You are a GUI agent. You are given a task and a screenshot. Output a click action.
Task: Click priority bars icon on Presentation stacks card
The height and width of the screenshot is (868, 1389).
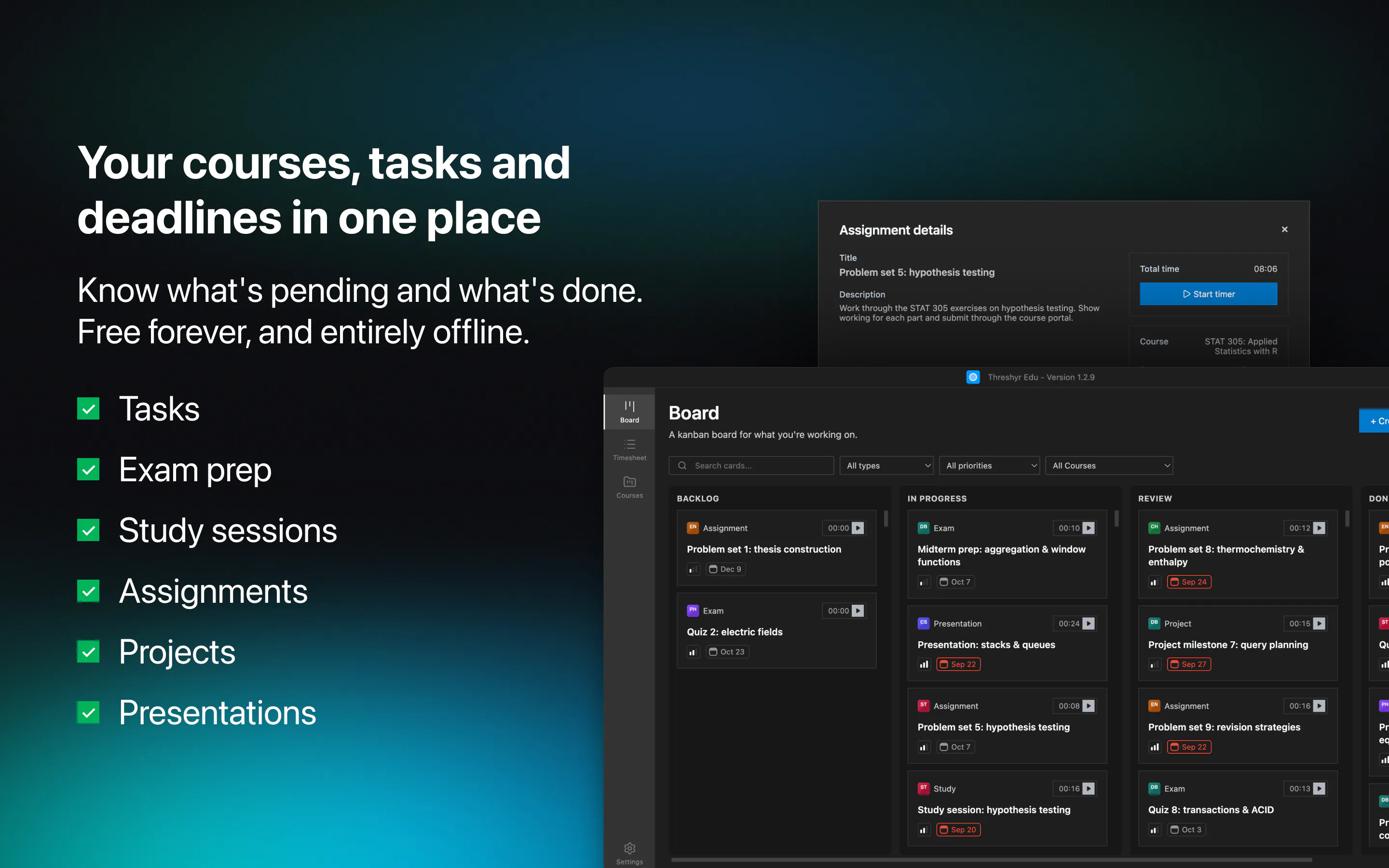(924, 665)
